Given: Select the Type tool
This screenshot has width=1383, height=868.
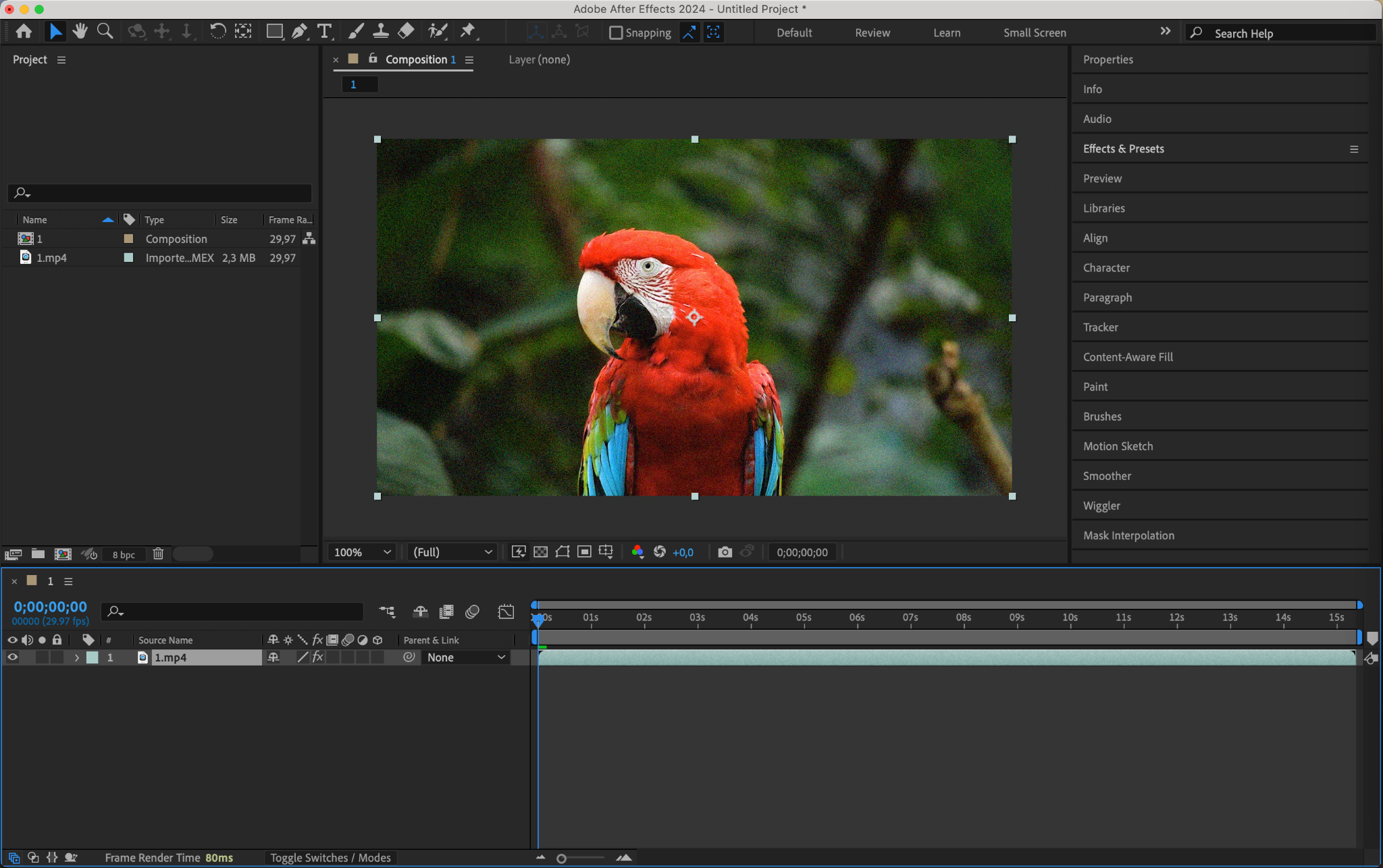Looking at the screenshot, I should pyautogui.click(x=325, y=31).
